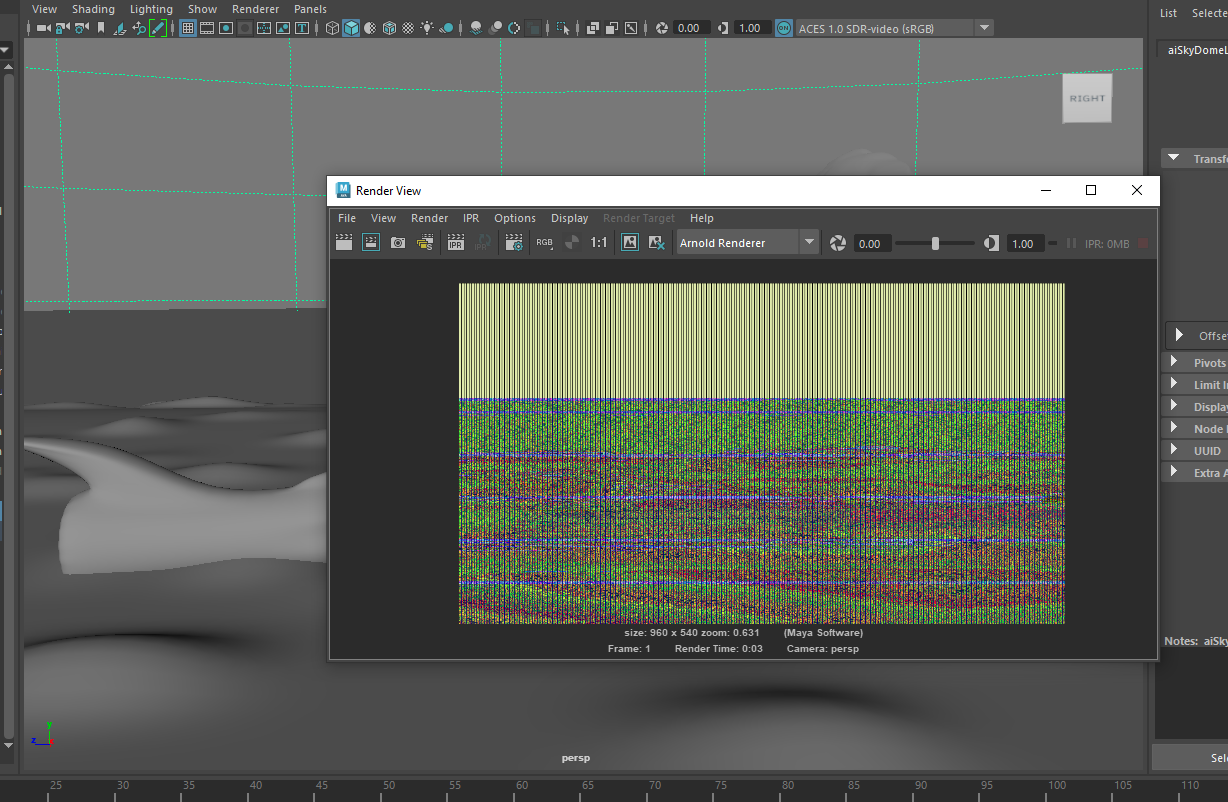Screen dimensions: 1228x802
Task: Click the Isolate Select icon
Action: pos(563,28)
